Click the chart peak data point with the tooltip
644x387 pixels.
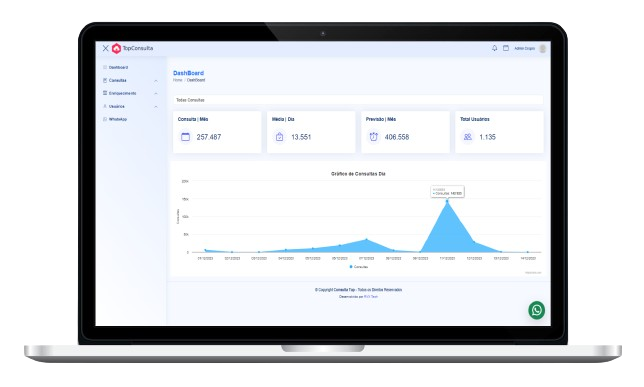tap(447, 201)
